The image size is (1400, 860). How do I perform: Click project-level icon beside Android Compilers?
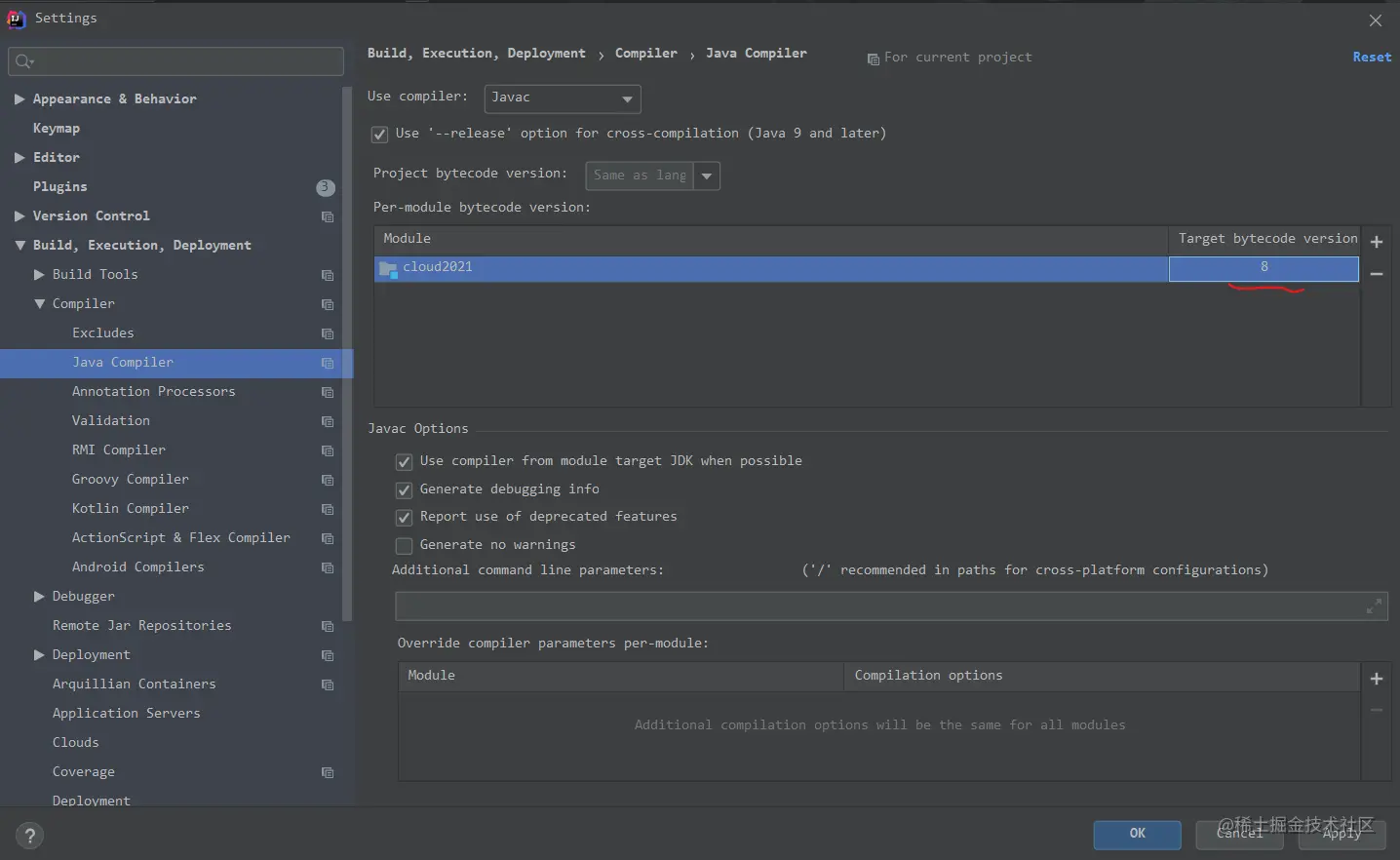point(328,567)
